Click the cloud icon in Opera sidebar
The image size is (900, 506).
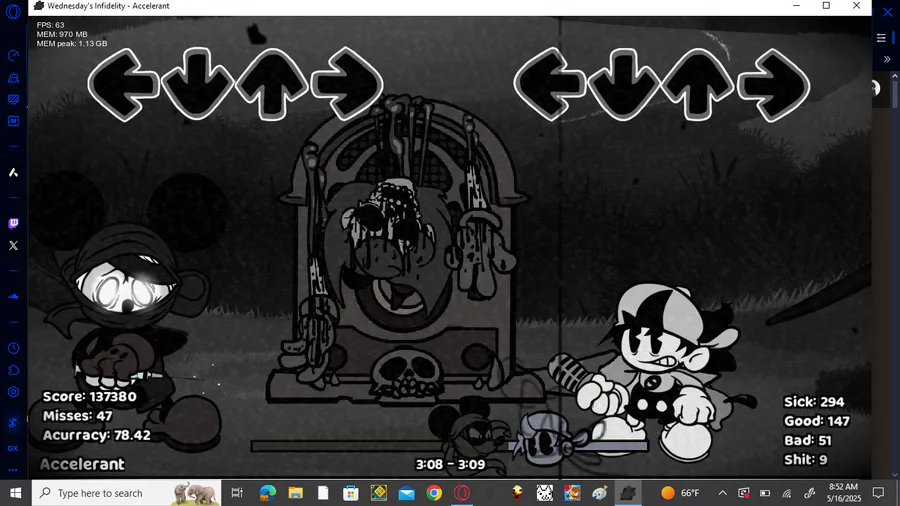(13, 297)
